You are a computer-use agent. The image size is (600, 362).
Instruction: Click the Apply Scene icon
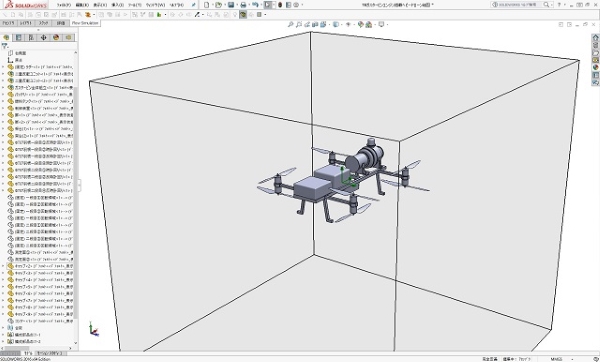coord(369,24)
